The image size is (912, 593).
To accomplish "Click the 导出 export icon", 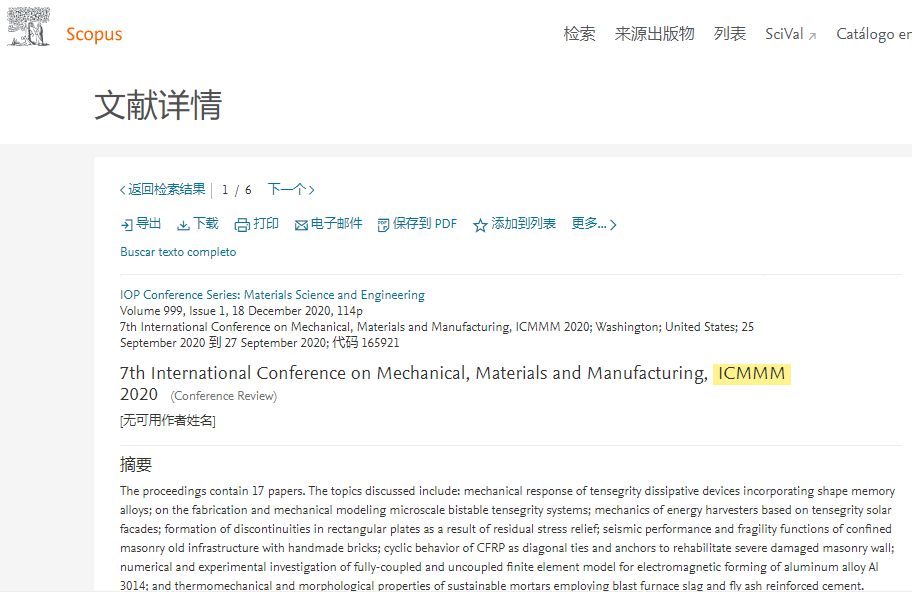I will 126,225.
